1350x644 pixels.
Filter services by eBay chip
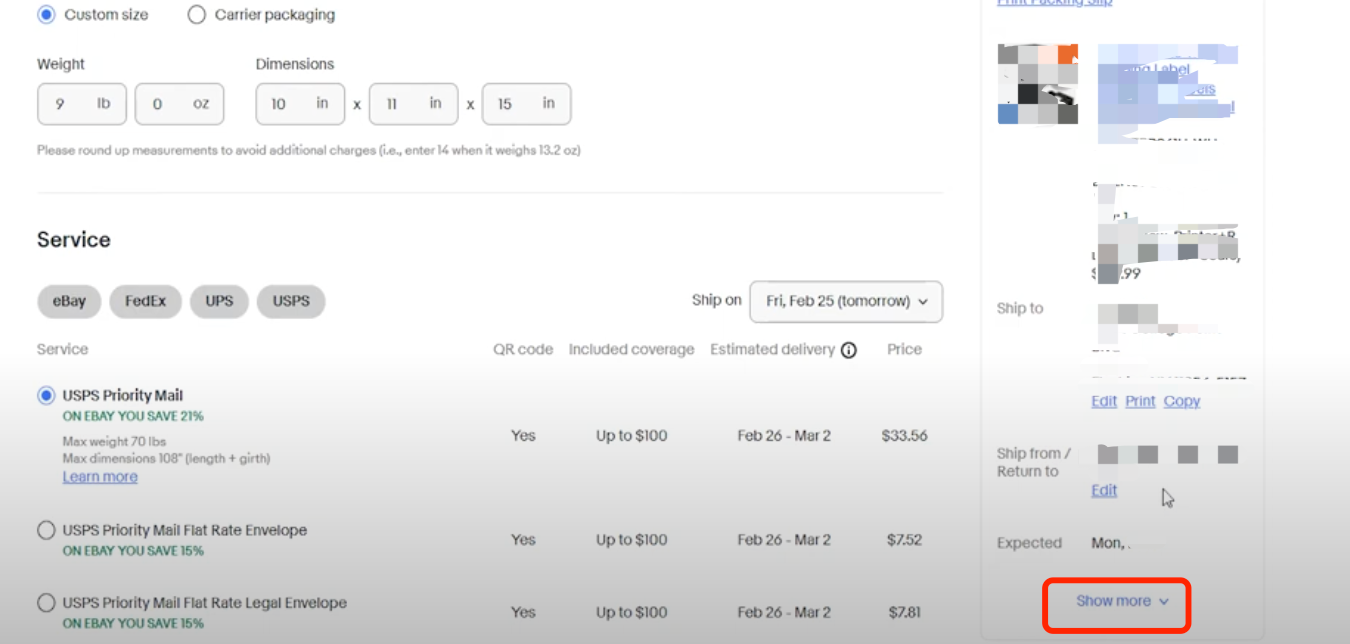69,301
